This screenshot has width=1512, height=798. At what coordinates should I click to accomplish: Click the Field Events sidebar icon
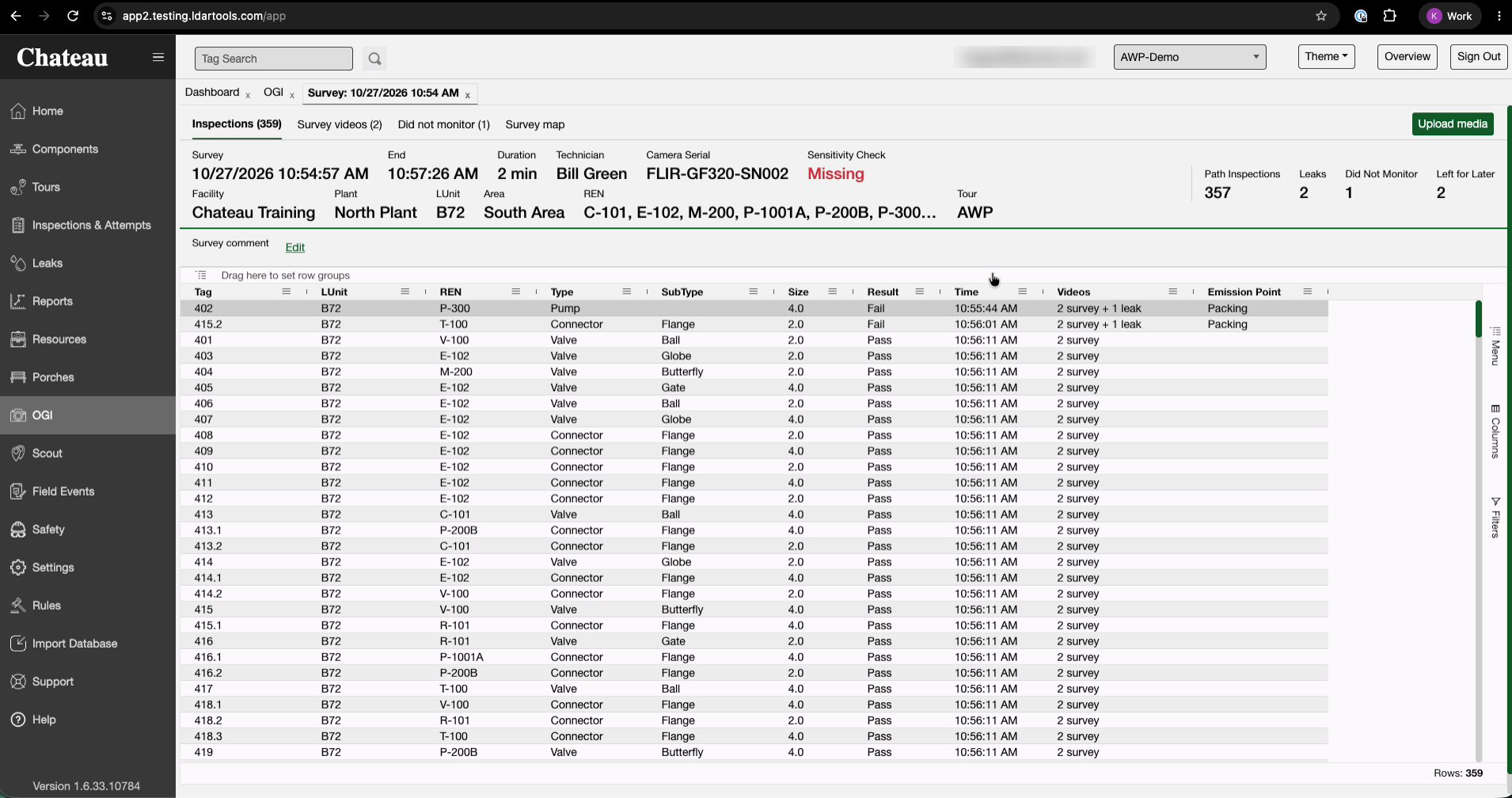pos(18,492)
